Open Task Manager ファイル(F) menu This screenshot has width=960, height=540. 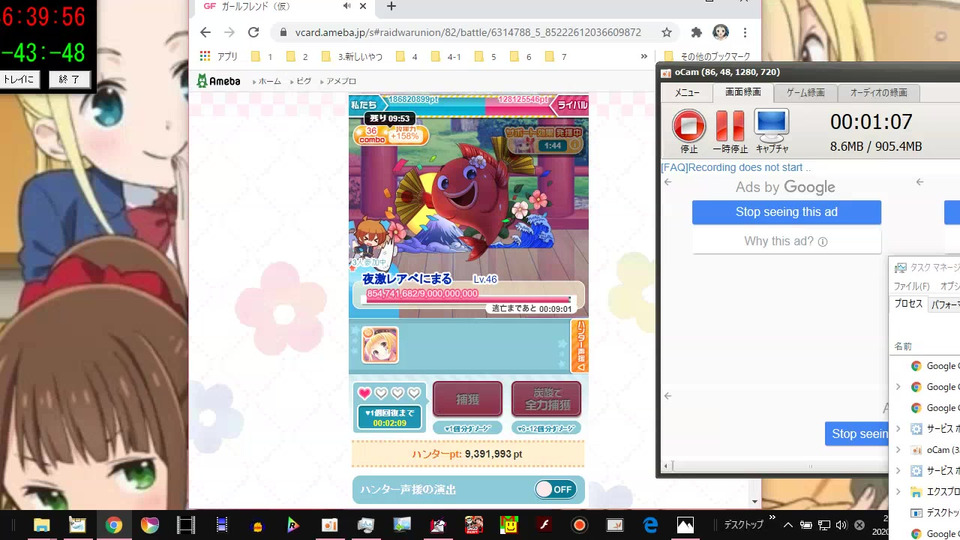(911, 286)
